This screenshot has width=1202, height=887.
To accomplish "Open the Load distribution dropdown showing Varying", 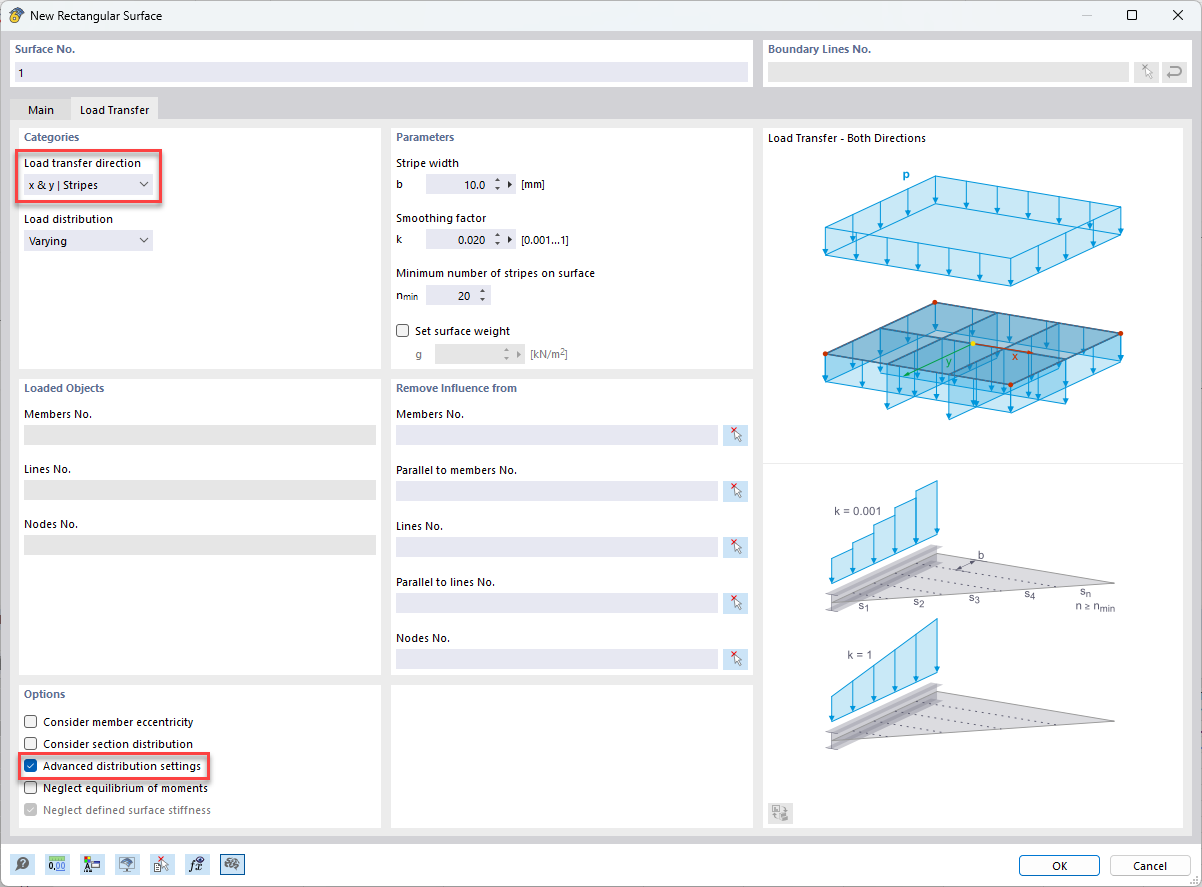I will [88, 240].
